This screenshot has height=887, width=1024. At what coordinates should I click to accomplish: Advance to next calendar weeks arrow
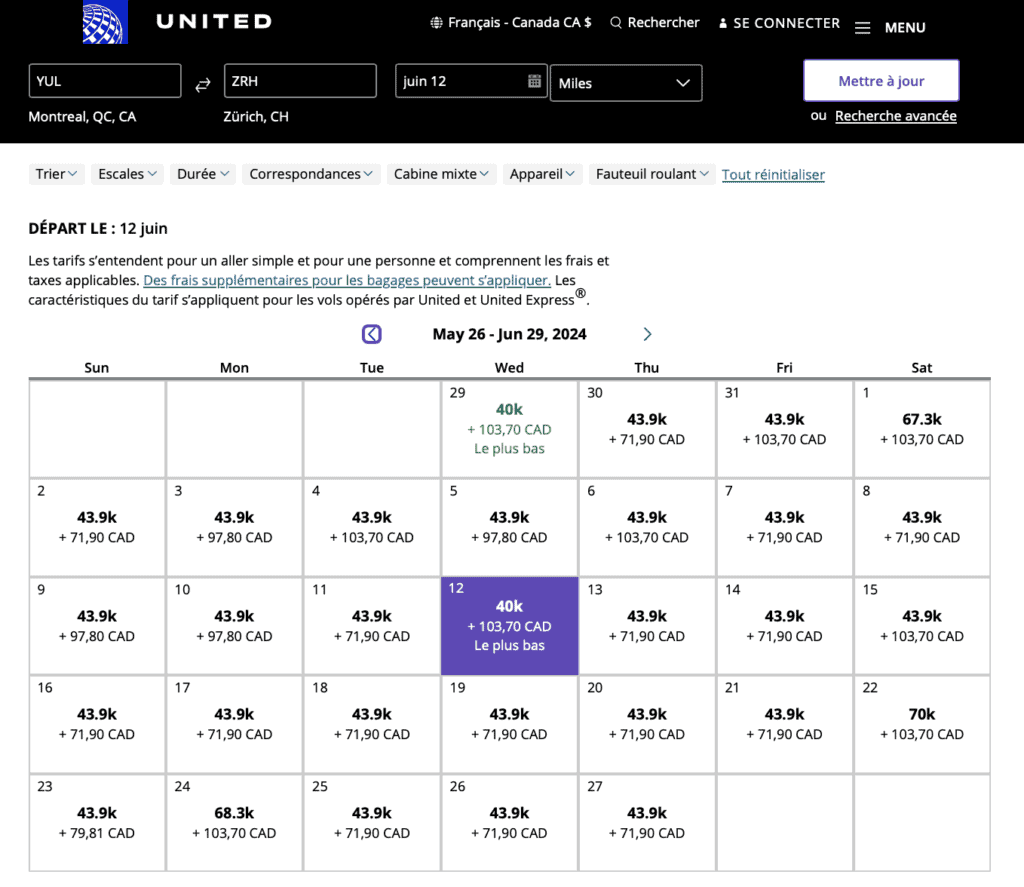[647, 334]
